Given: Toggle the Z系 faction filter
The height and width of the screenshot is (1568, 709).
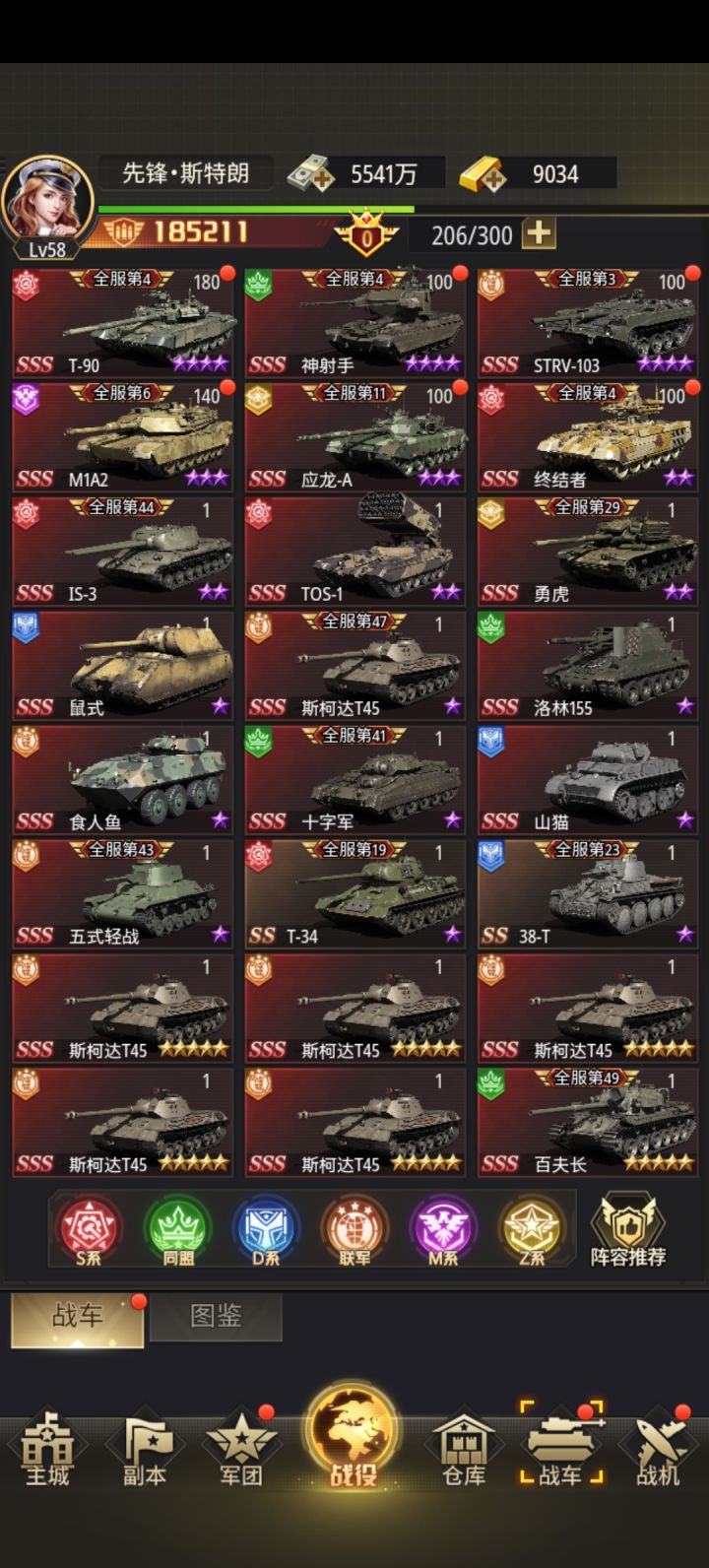Looking at the screenshot, I should (x=530, y=1230).
